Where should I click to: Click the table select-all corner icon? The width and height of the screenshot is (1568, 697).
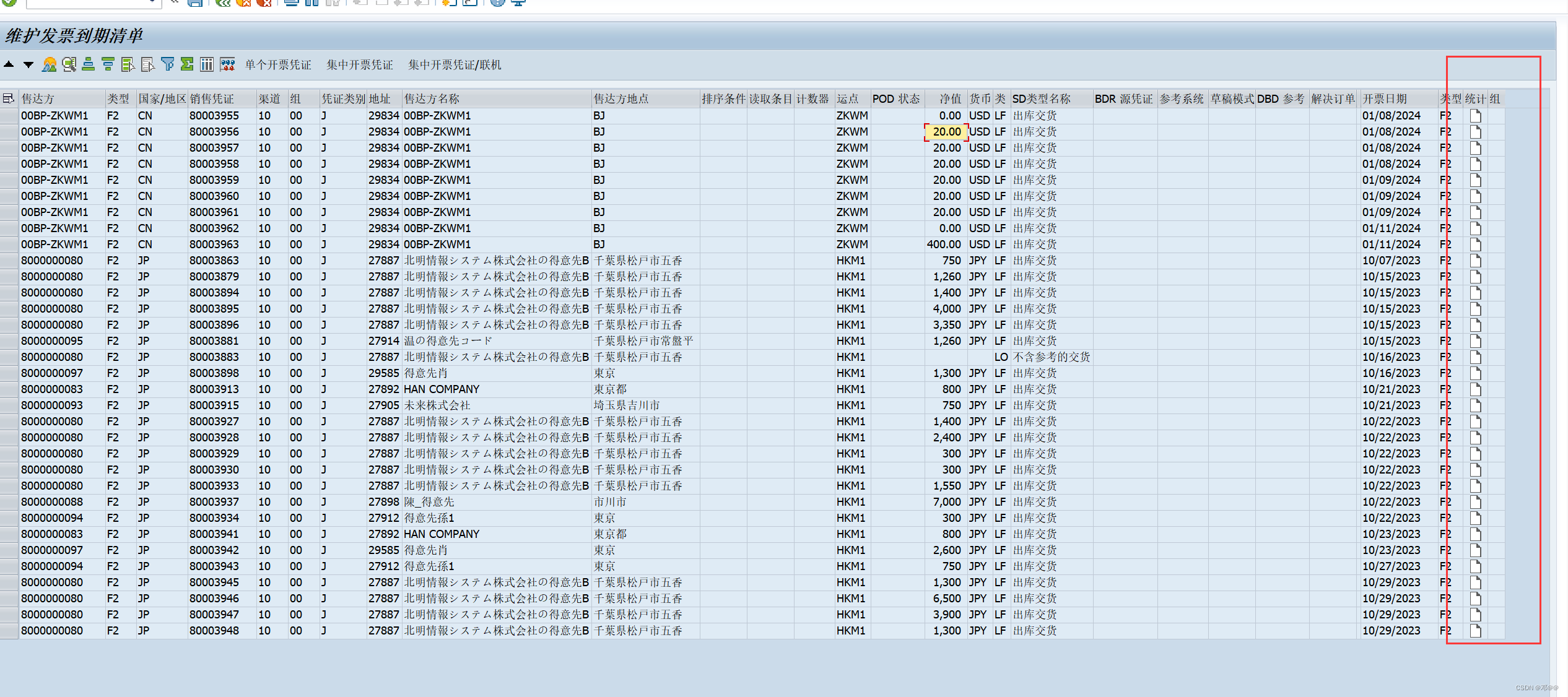tap(9, 99)
